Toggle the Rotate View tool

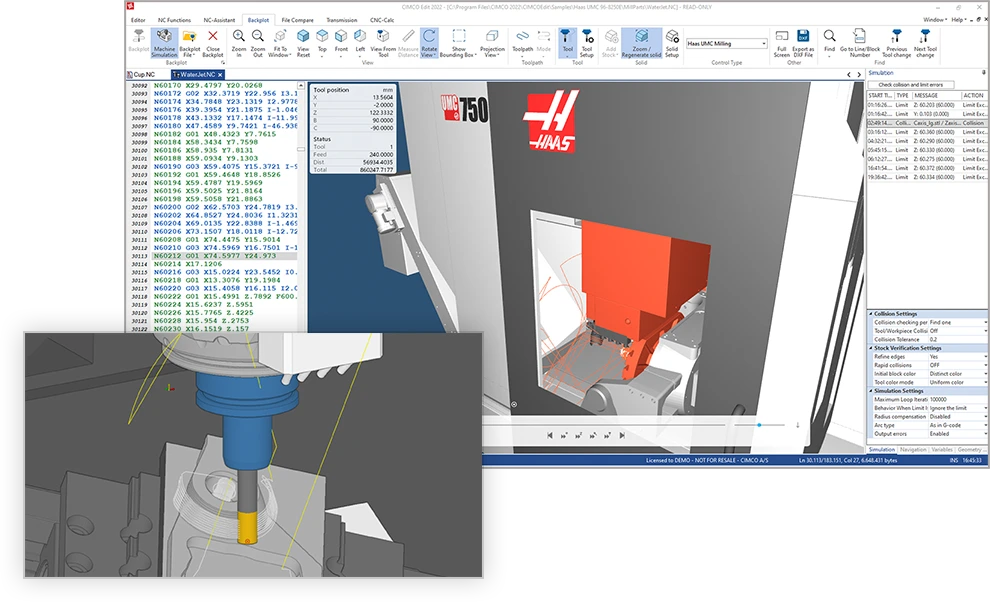tap(429, 42)
